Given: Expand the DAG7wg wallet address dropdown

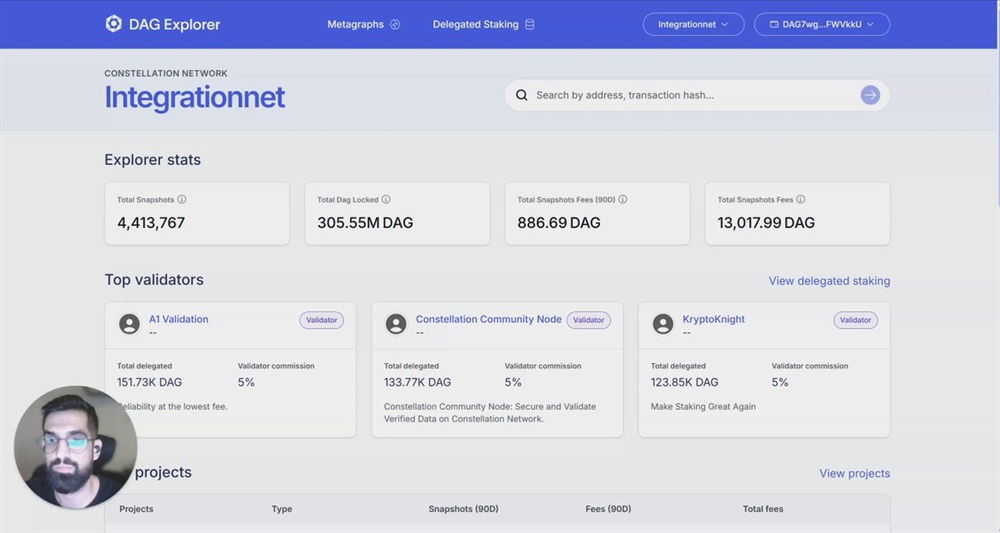Looking at the screenshot, I should point(822,24).
